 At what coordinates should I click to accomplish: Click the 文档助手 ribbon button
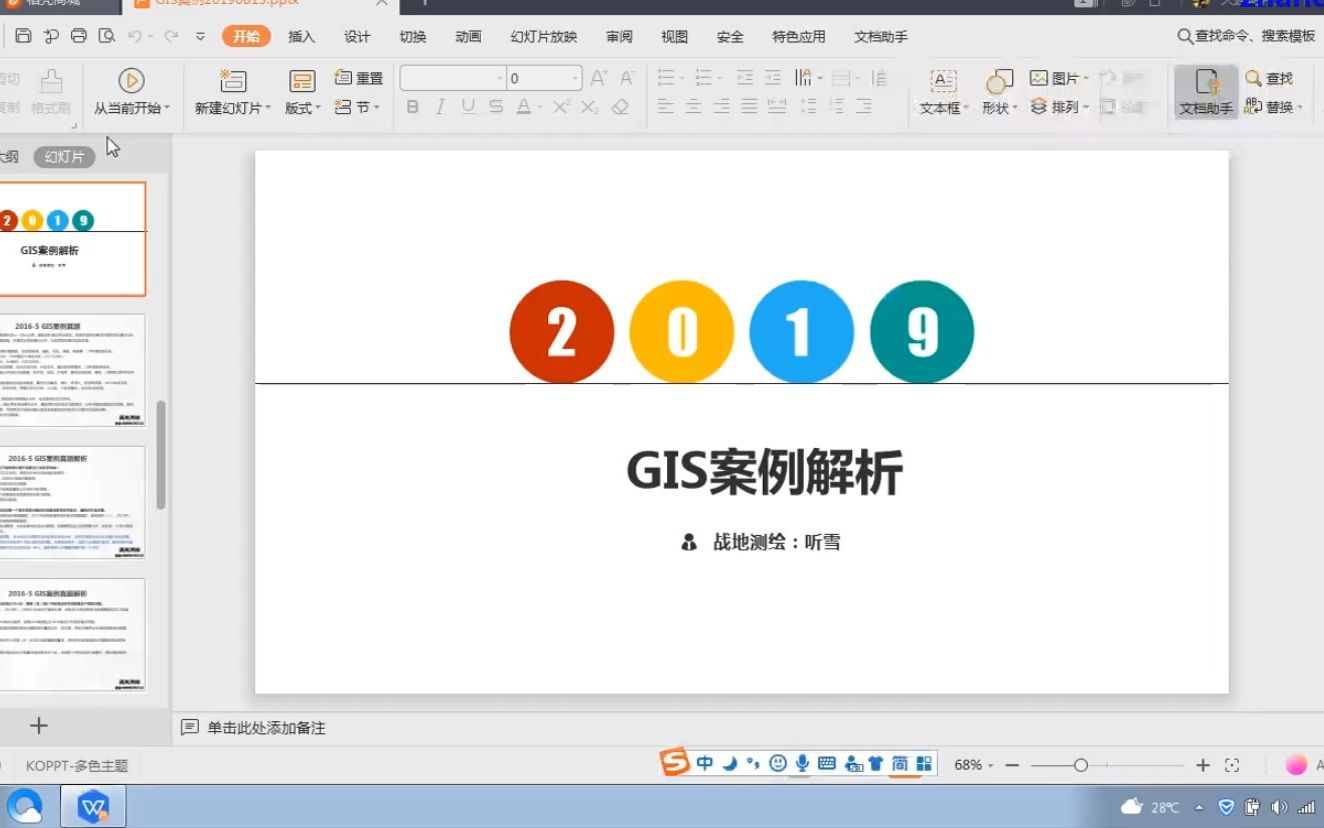pos(1206,92)
